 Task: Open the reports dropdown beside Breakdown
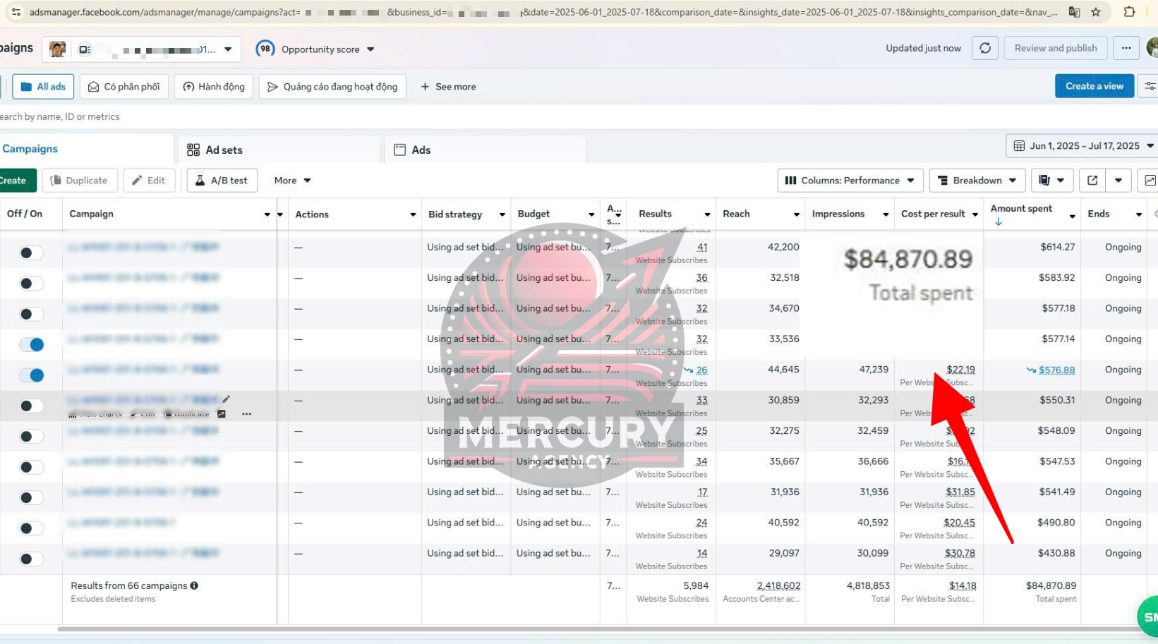click(x=1051, y=180)
